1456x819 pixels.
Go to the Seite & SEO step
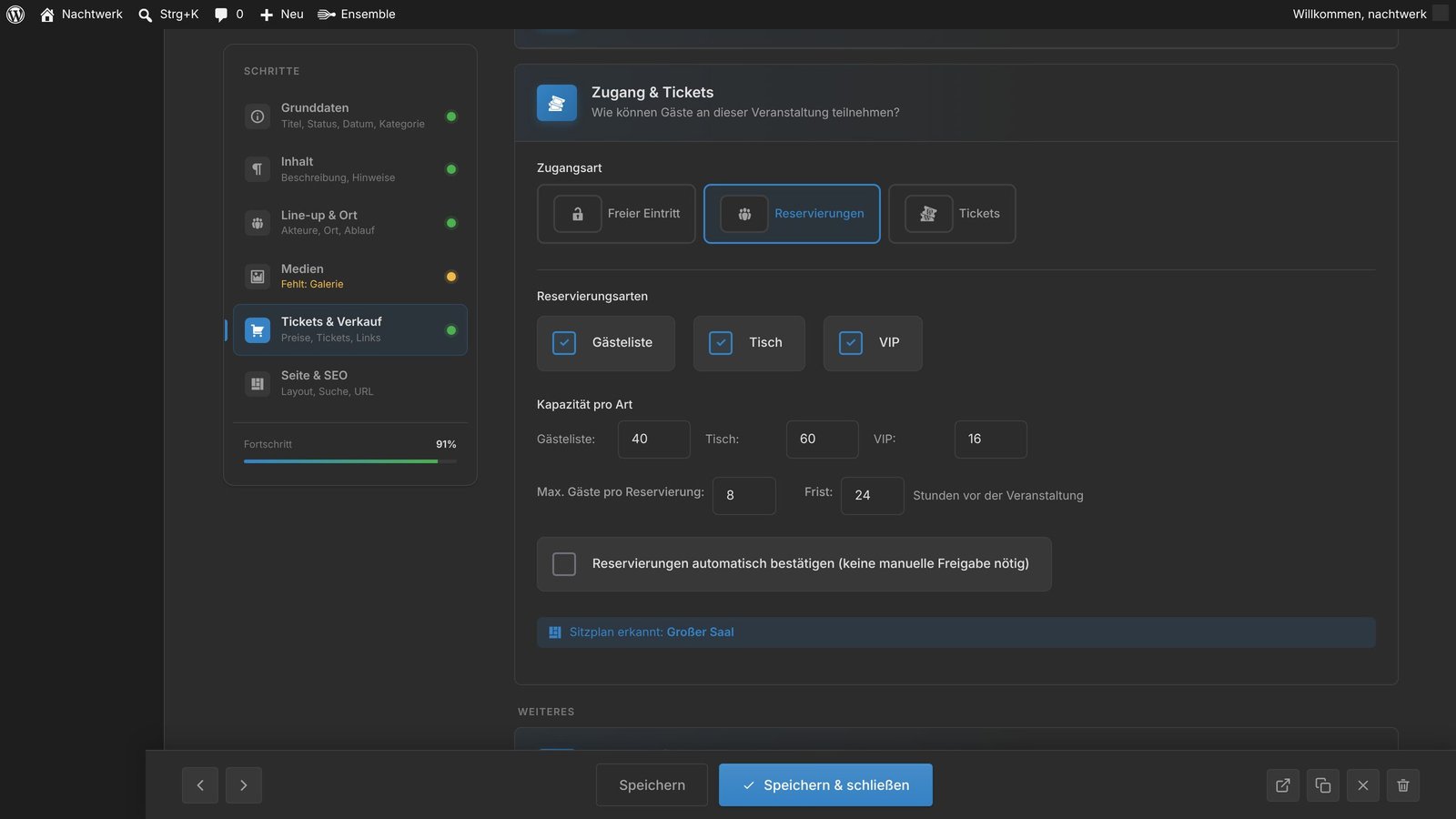(x=350, y=383)
